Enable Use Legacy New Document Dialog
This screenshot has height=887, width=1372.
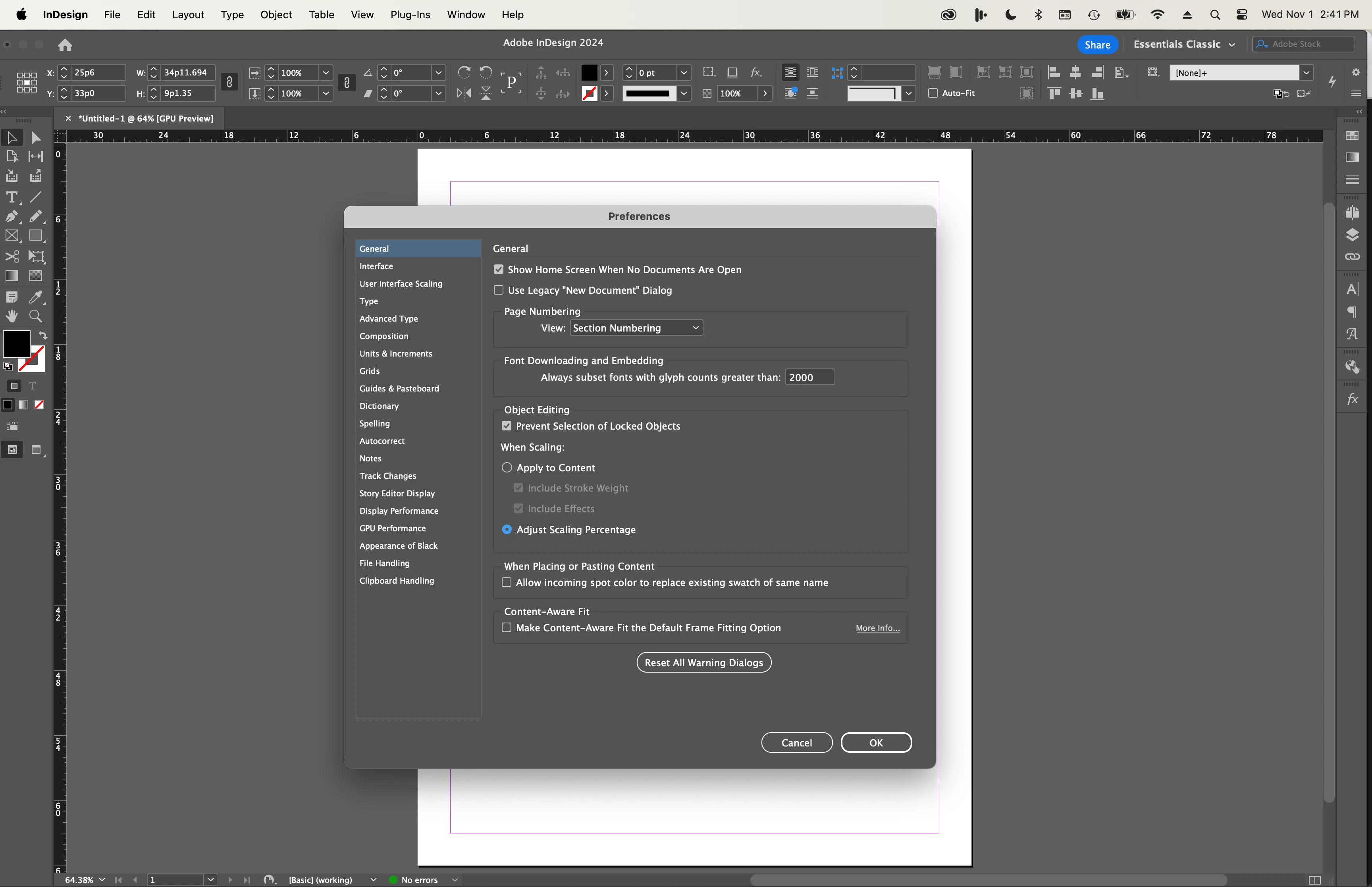pyautogui.click(x=499, y=290)
